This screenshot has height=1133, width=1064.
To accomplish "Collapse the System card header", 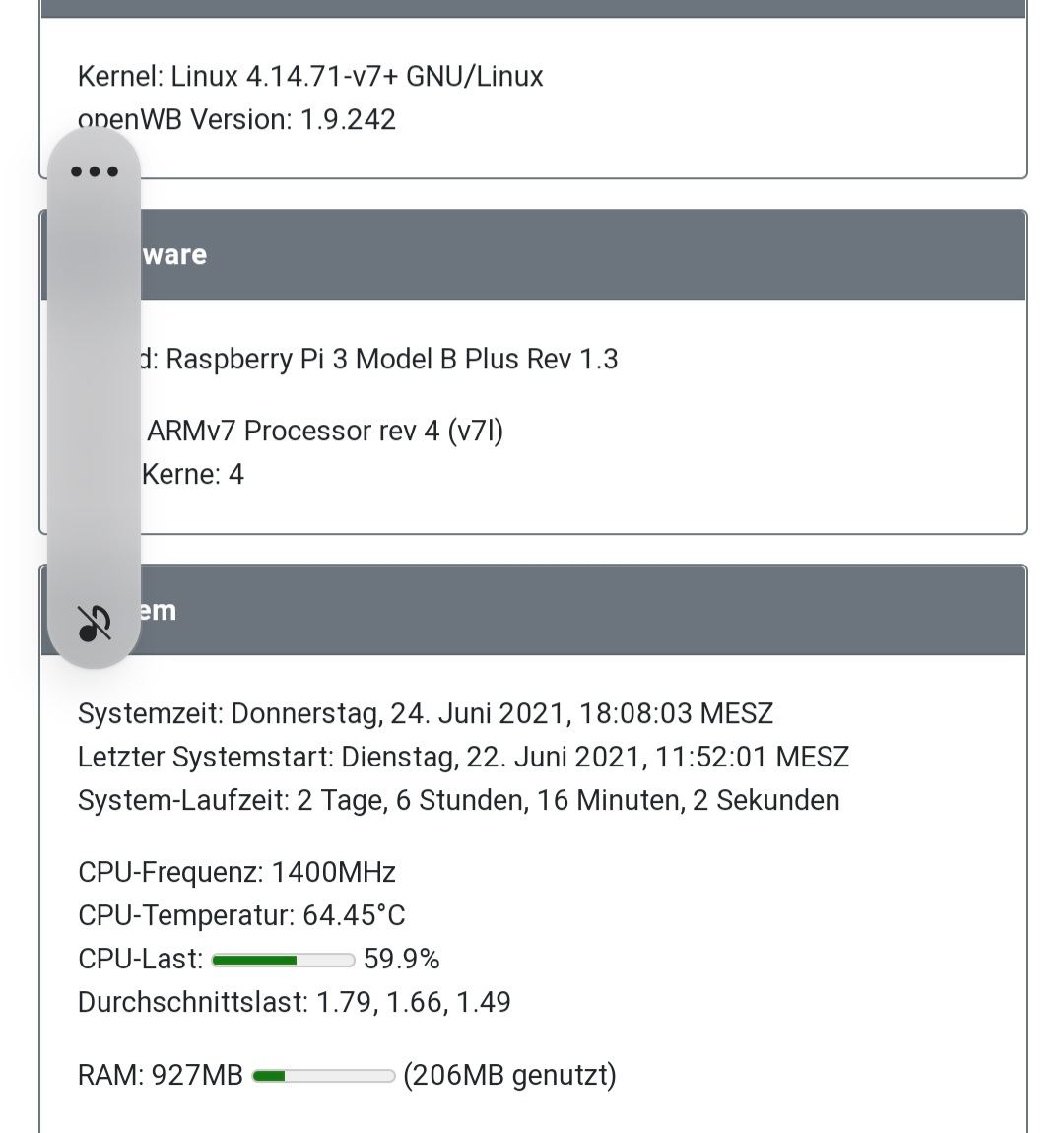I will [x=581, y=611].
